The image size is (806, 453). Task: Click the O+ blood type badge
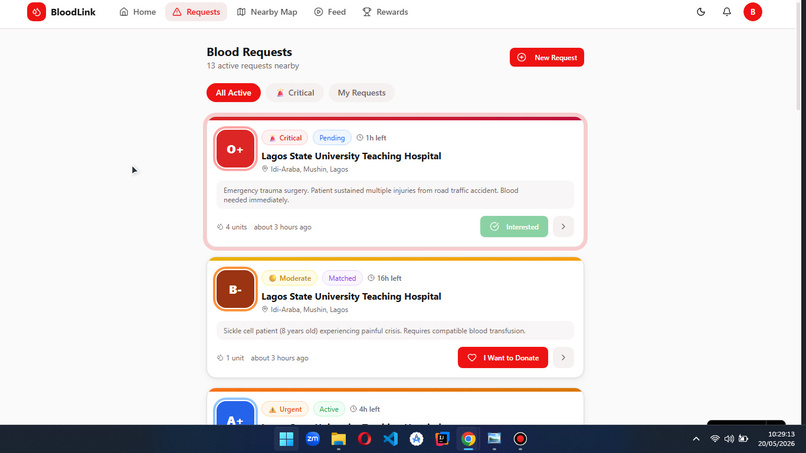pos(235,149)
